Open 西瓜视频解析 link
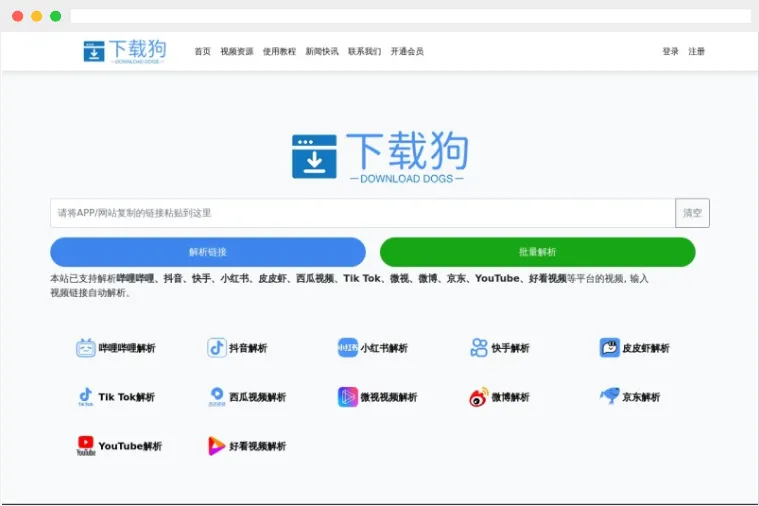 tap(258, 397)
